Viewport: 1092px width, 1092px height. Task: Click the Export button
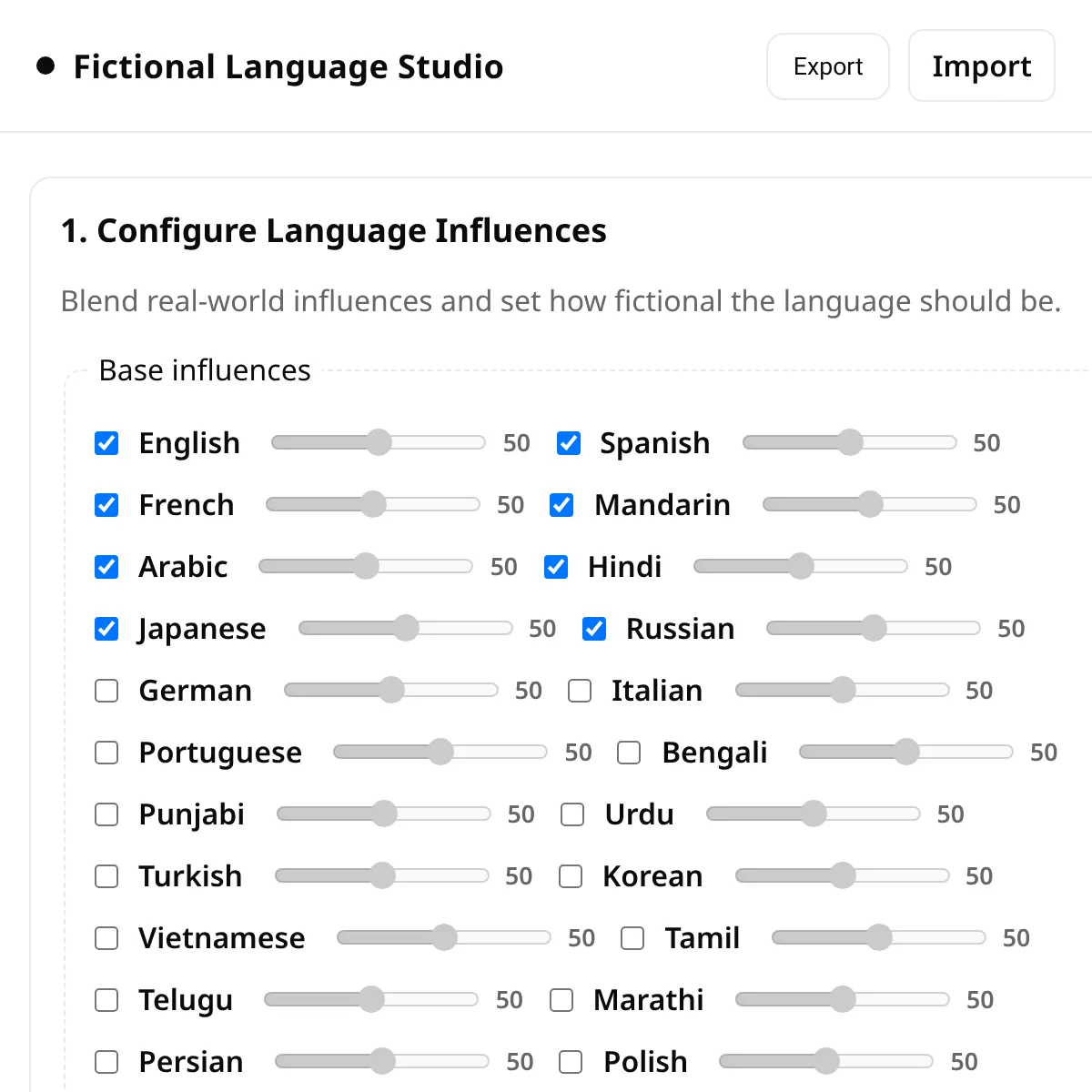pos(827,66)
